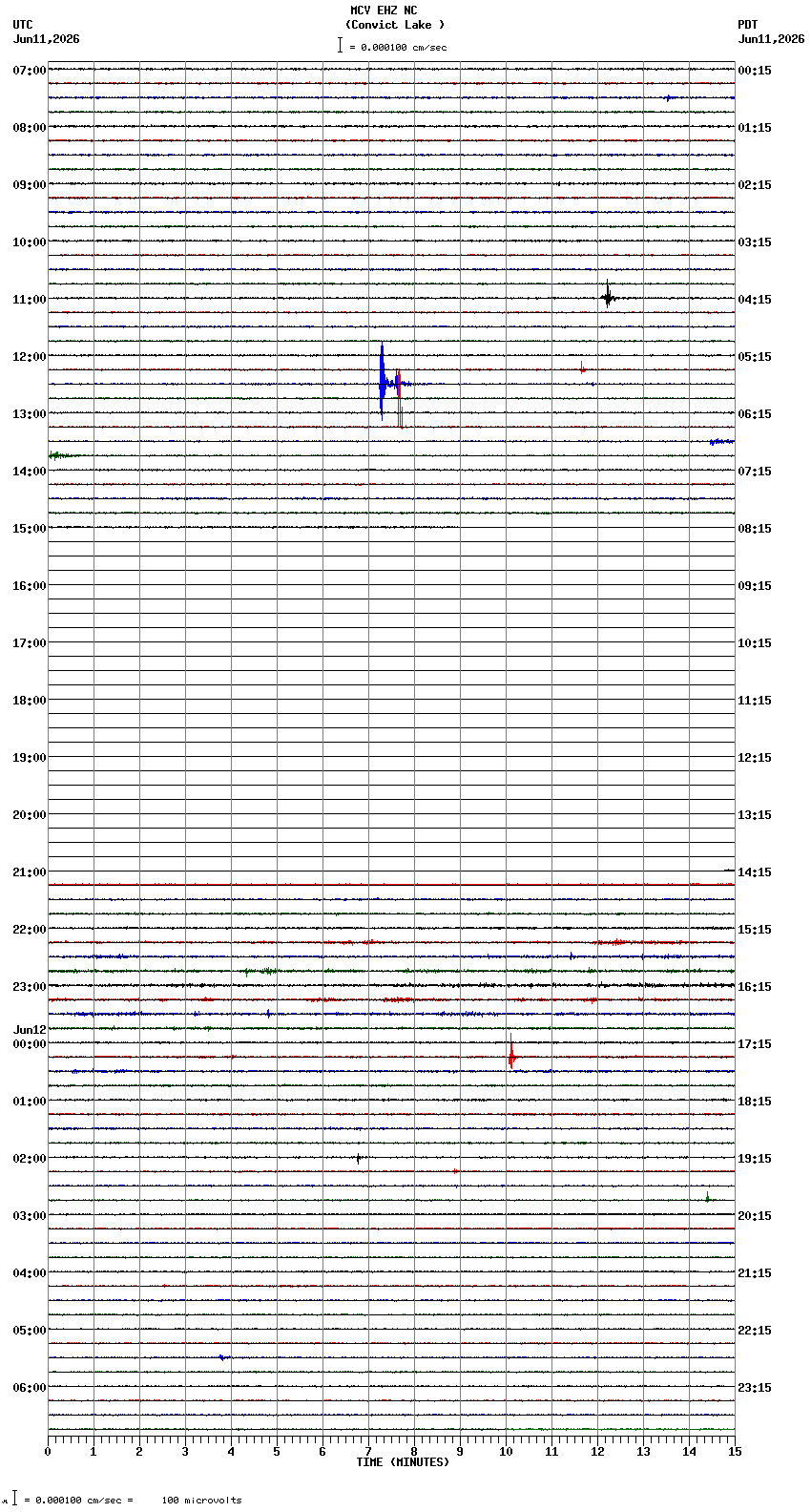The image size is (811, 1512).
Task: Click the 23:00 UTC row label
Action: point(30,987)
